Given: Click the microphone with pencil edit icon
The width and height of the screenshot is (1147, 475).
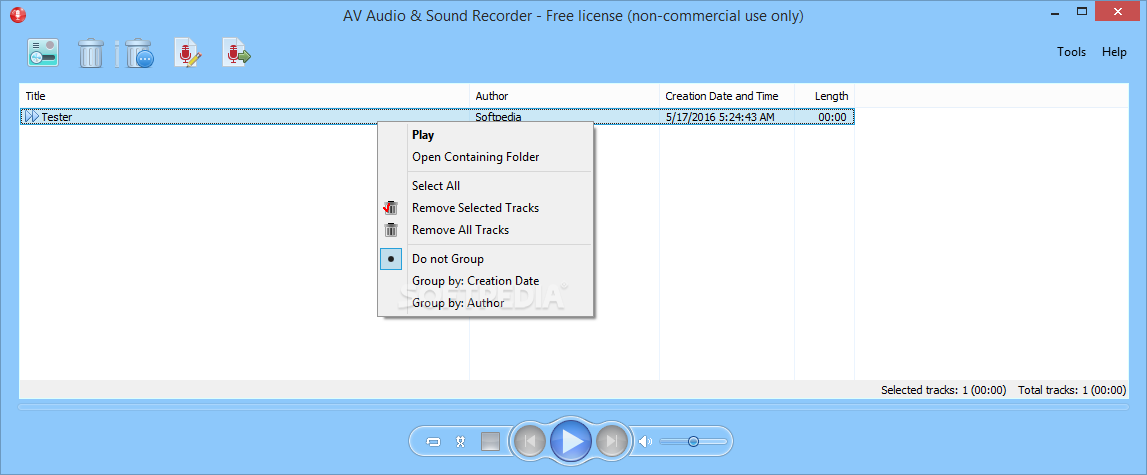Looking at the screenshot, I should coord(187,53).
